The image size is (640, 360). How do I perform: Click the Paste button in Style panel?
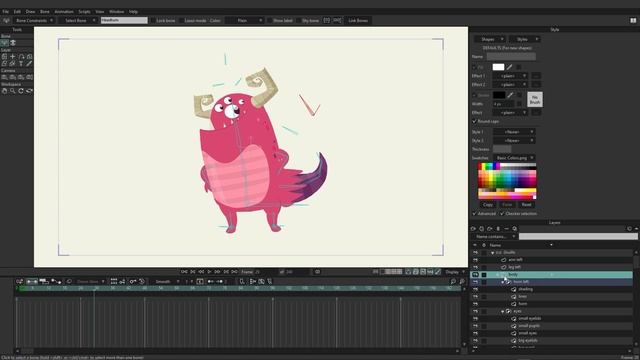507,205
